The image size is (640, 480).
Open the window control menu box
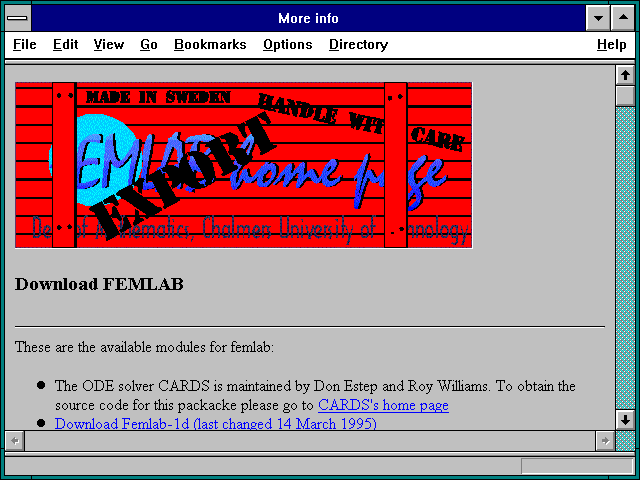click(18, 18)
